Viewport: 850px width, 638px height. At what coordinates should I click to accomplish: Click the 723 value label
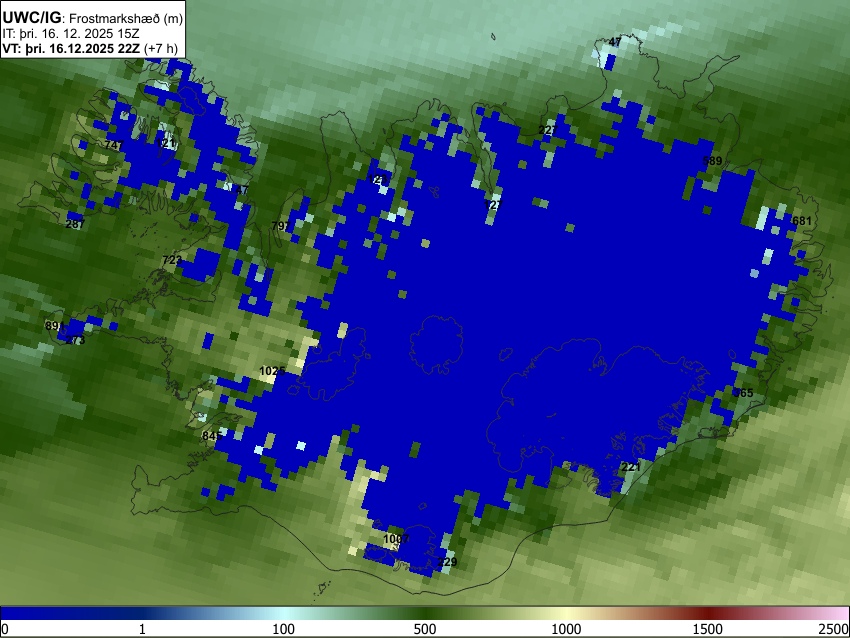click(172, 260)
